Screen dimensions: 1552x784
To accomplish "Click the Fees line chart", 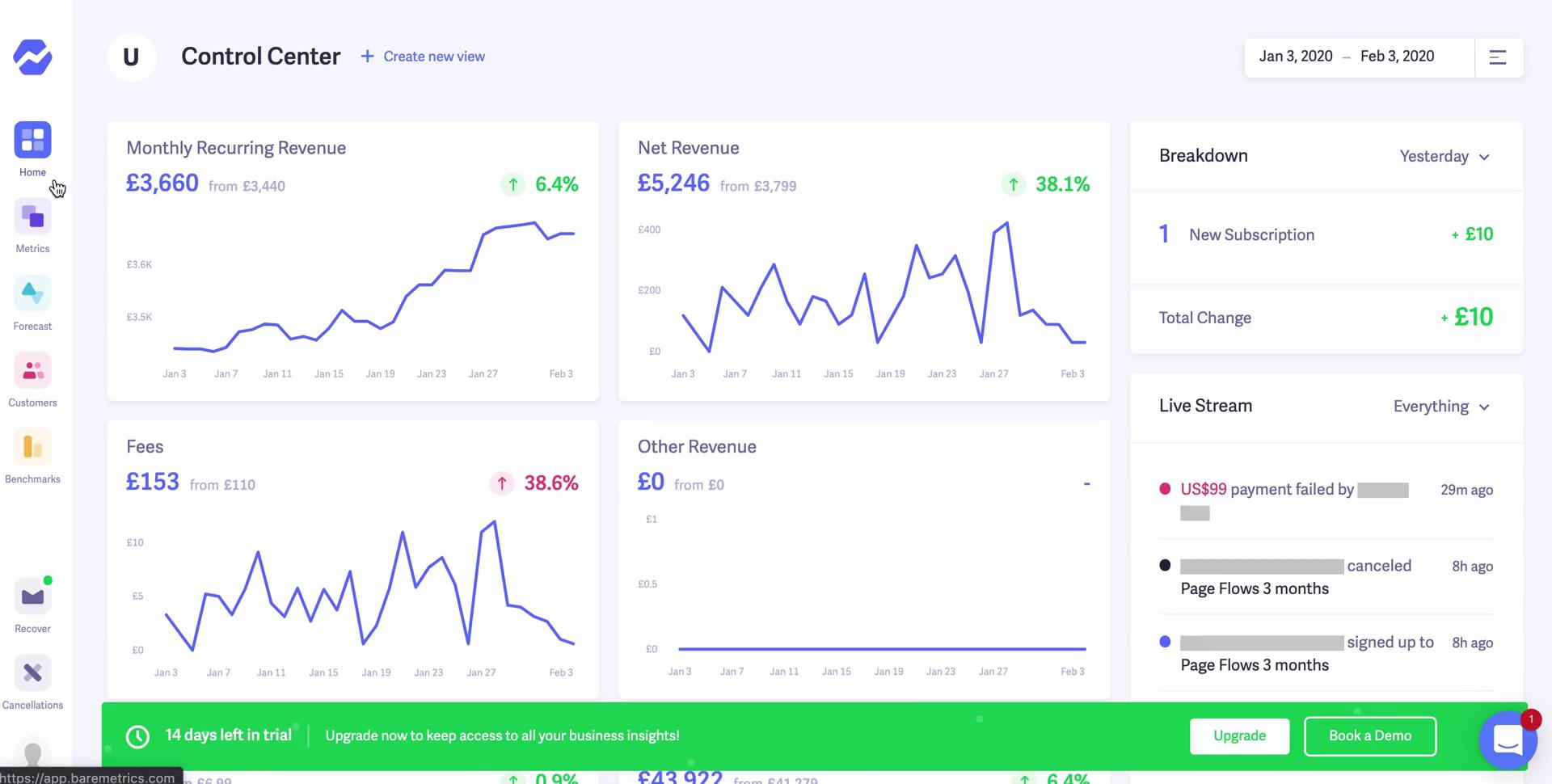I will pyautogui.click(x=370, y=586).
